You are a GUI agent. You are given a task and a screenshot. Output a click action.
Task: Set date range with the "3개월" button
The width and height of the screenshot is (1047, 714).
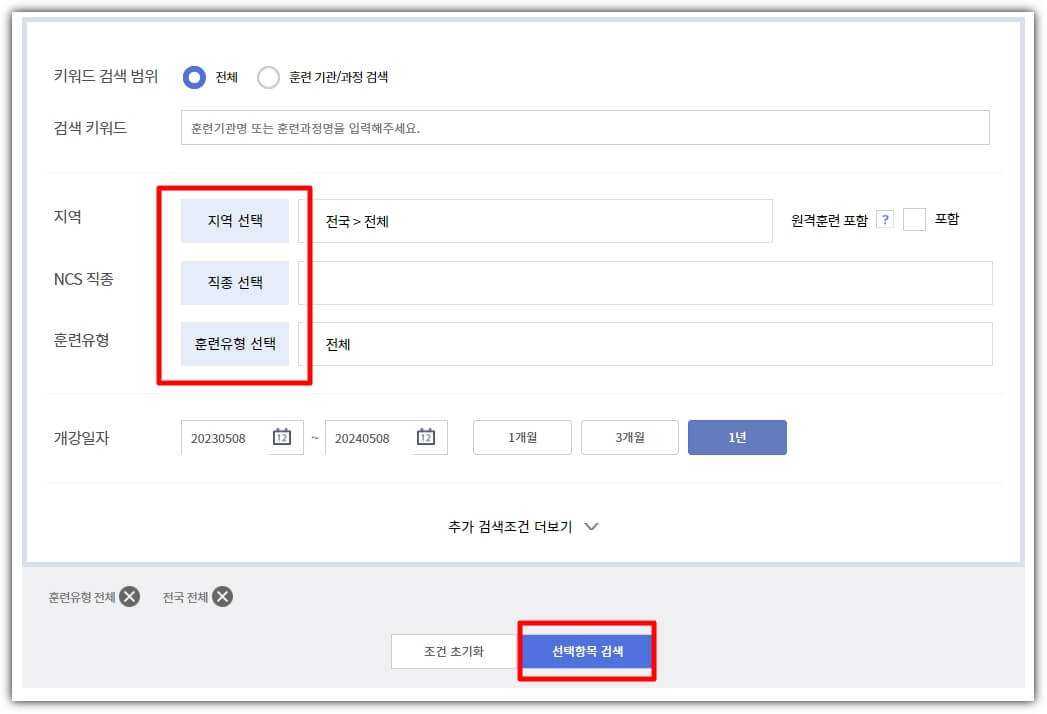pyautogui.click(x=629, y=437)
